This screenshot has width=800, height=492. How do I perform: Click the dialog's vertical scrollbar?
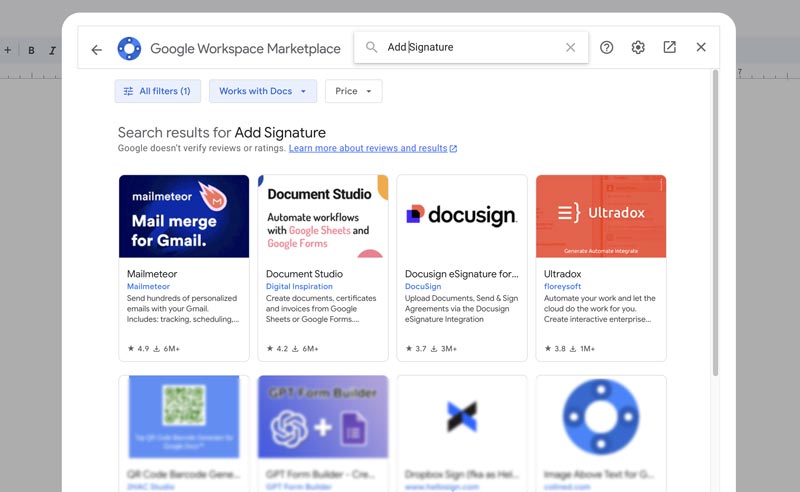715,223
